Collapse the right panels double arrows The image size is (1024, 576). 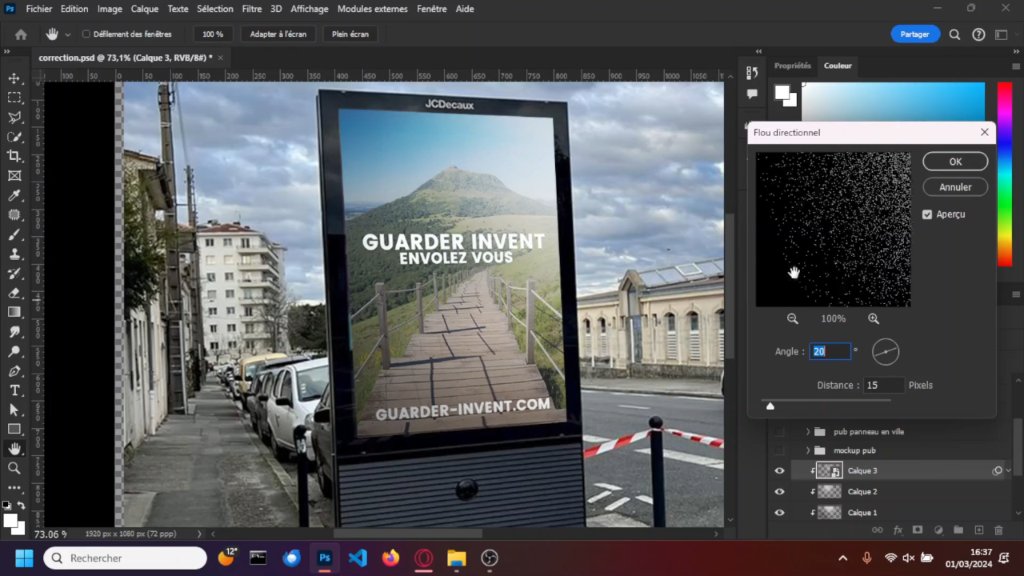1016,52
